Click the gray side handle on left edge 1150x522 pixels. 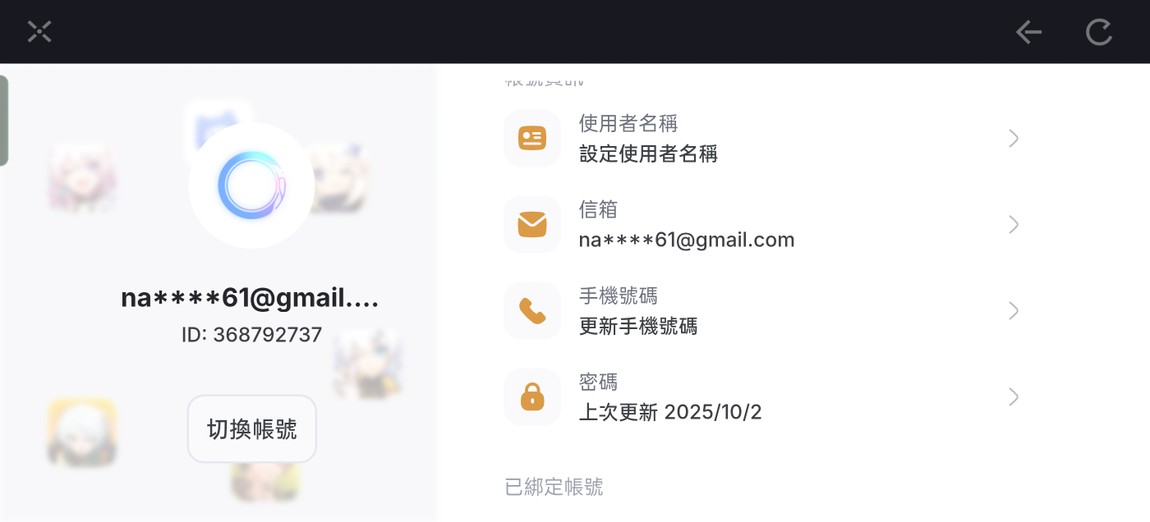coord(4,121)
